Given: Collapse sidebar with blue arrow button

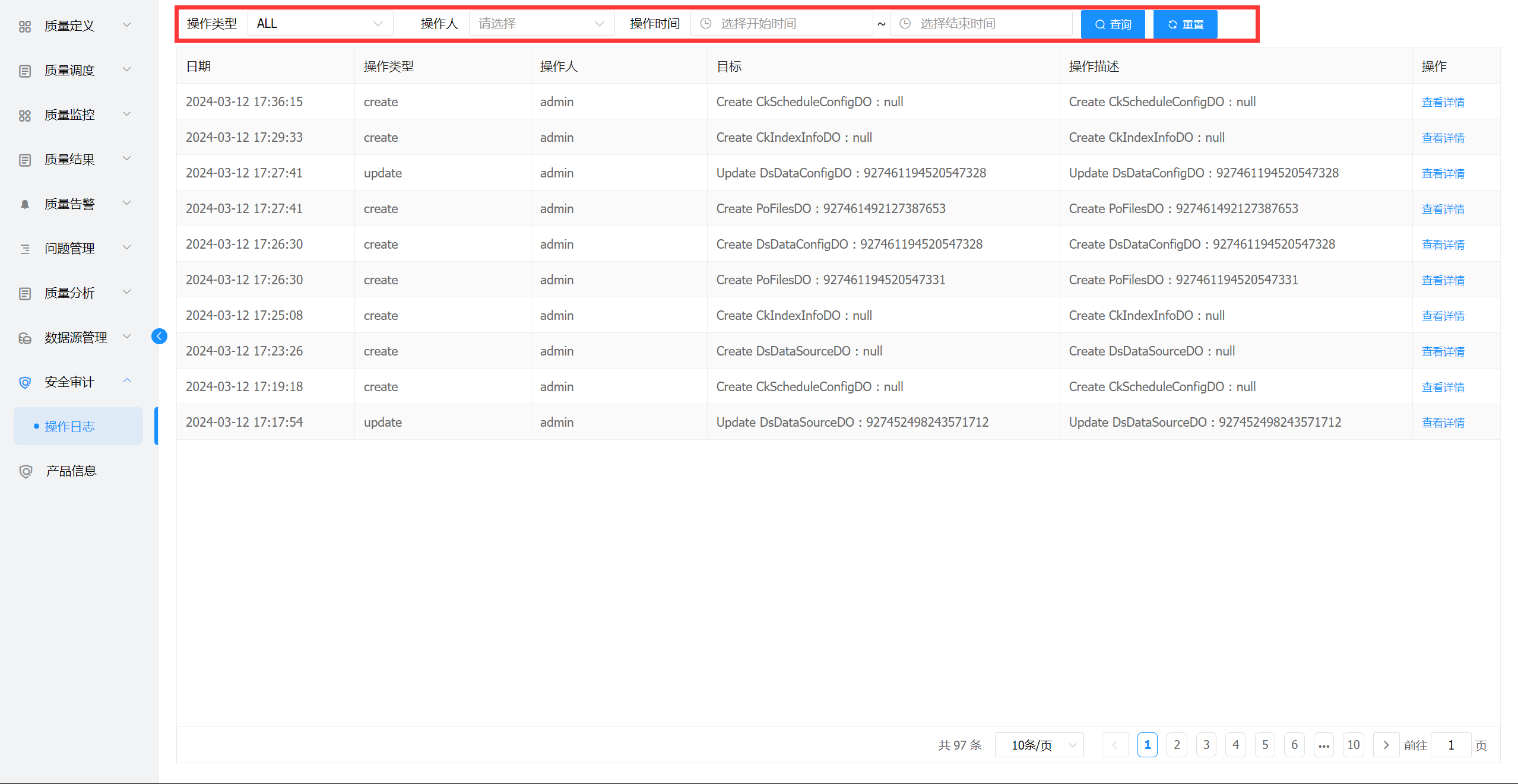Looking at the screenshot, I should [x=159, y=337].
